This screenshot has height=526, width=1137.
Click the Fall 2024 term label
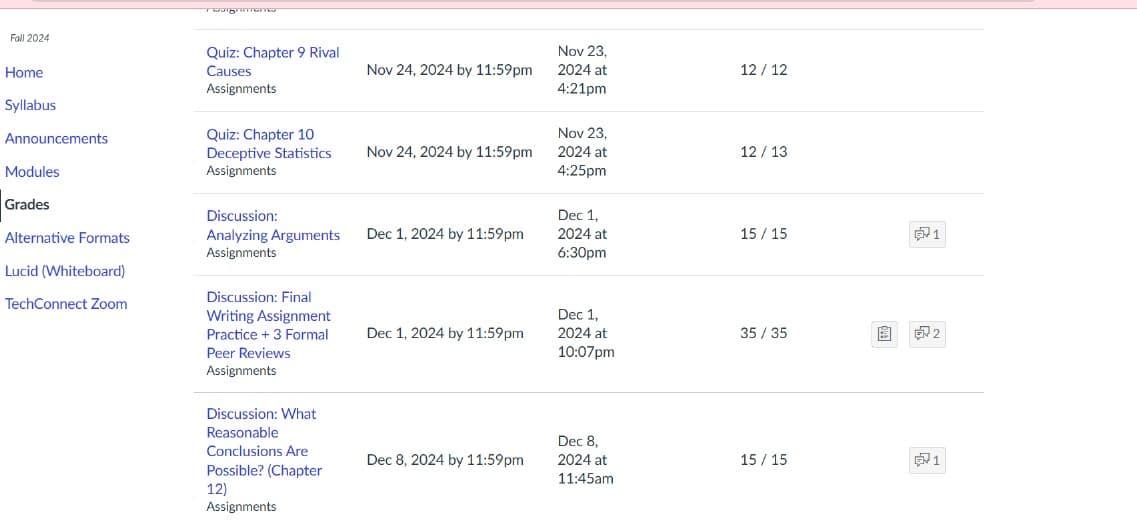click(x=30, y=38)
